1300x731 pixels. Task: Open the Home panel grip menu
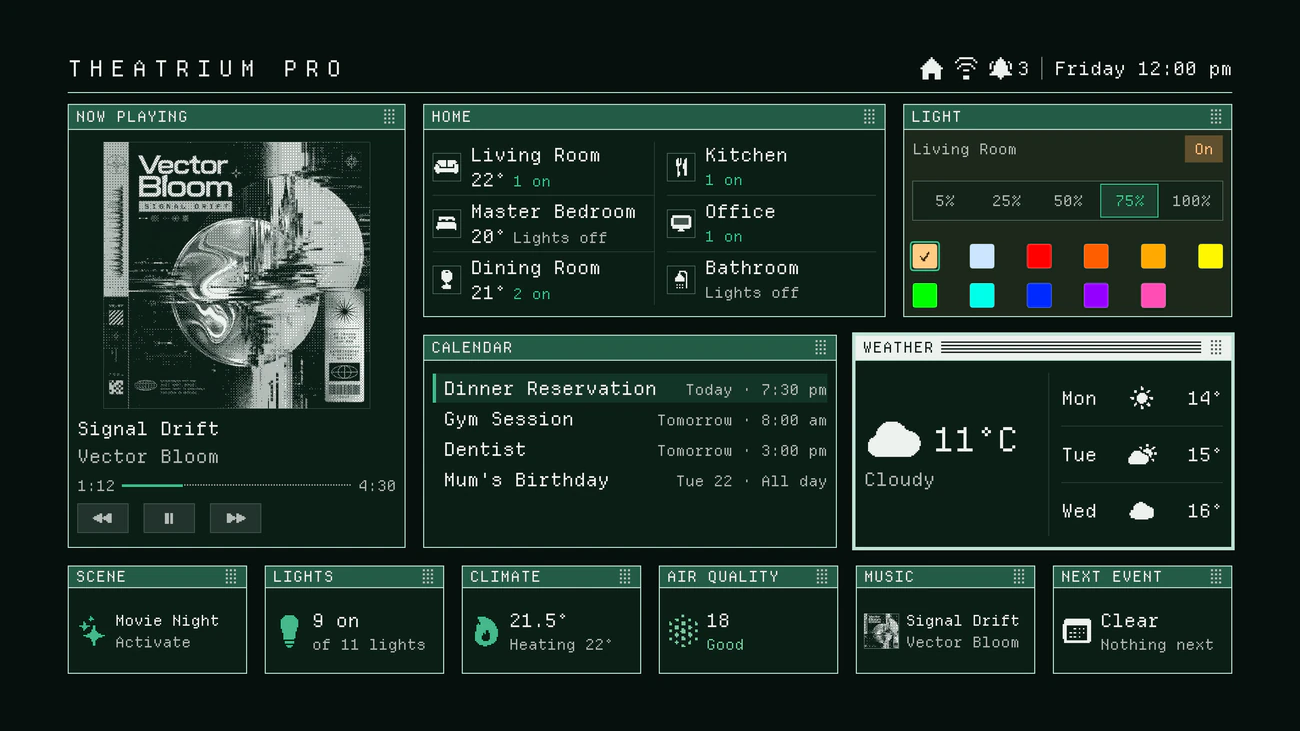pos(869,117)
